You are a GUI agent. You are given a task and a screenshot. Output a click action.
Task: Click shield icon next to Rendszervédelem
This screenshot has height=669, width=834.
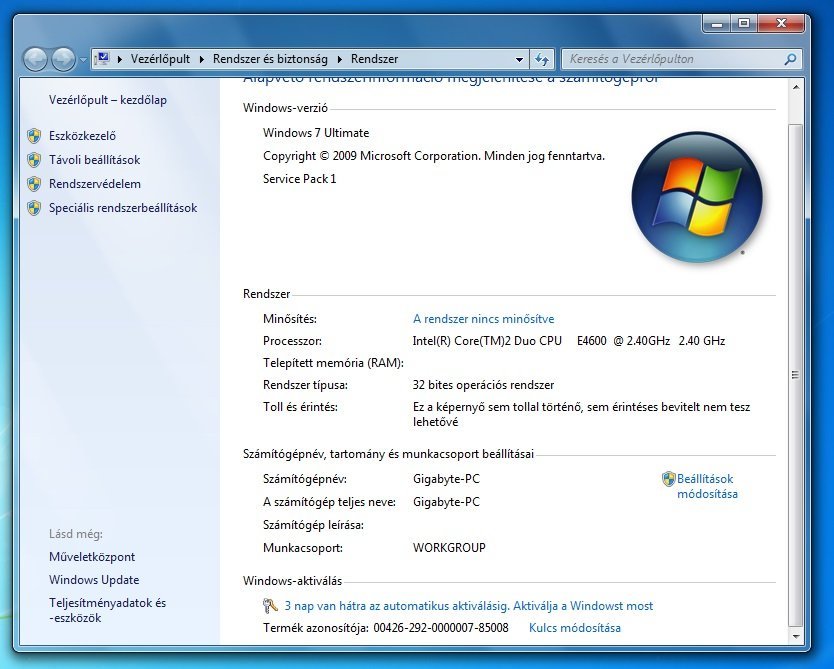(x=34, y=184)
